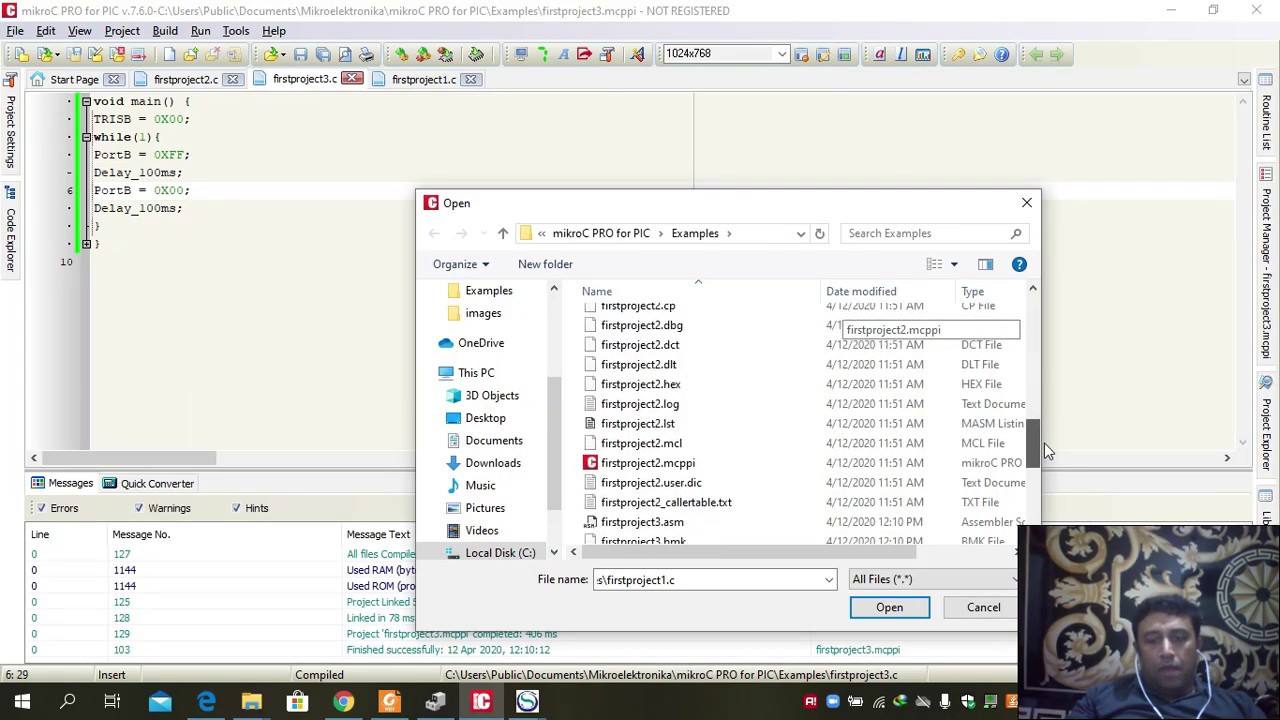Click the blue Help question mark toolbar icon

point(1001,54)
